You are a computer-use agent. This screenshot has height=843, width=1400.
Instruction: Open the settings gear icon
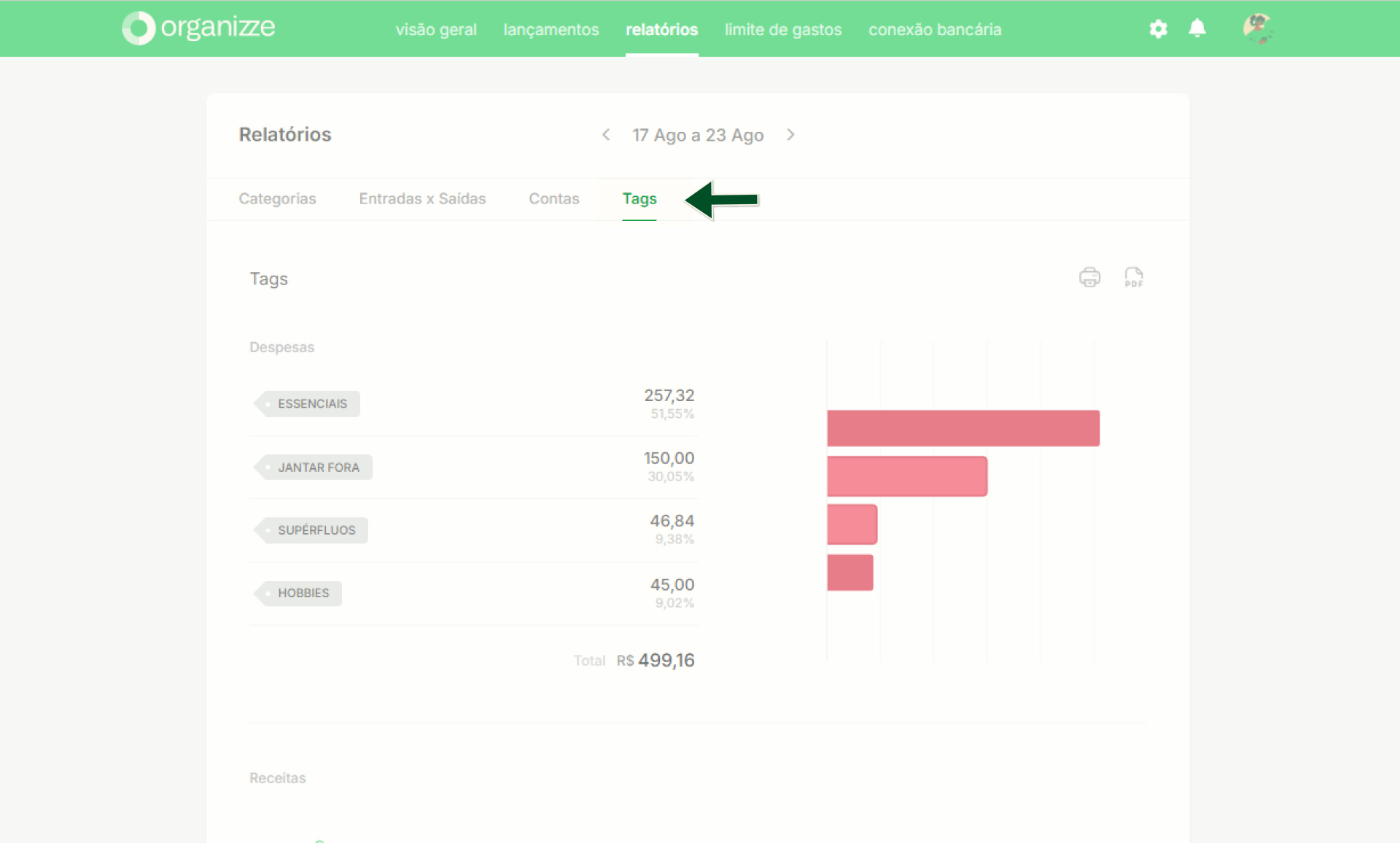tap(1158, 29)
